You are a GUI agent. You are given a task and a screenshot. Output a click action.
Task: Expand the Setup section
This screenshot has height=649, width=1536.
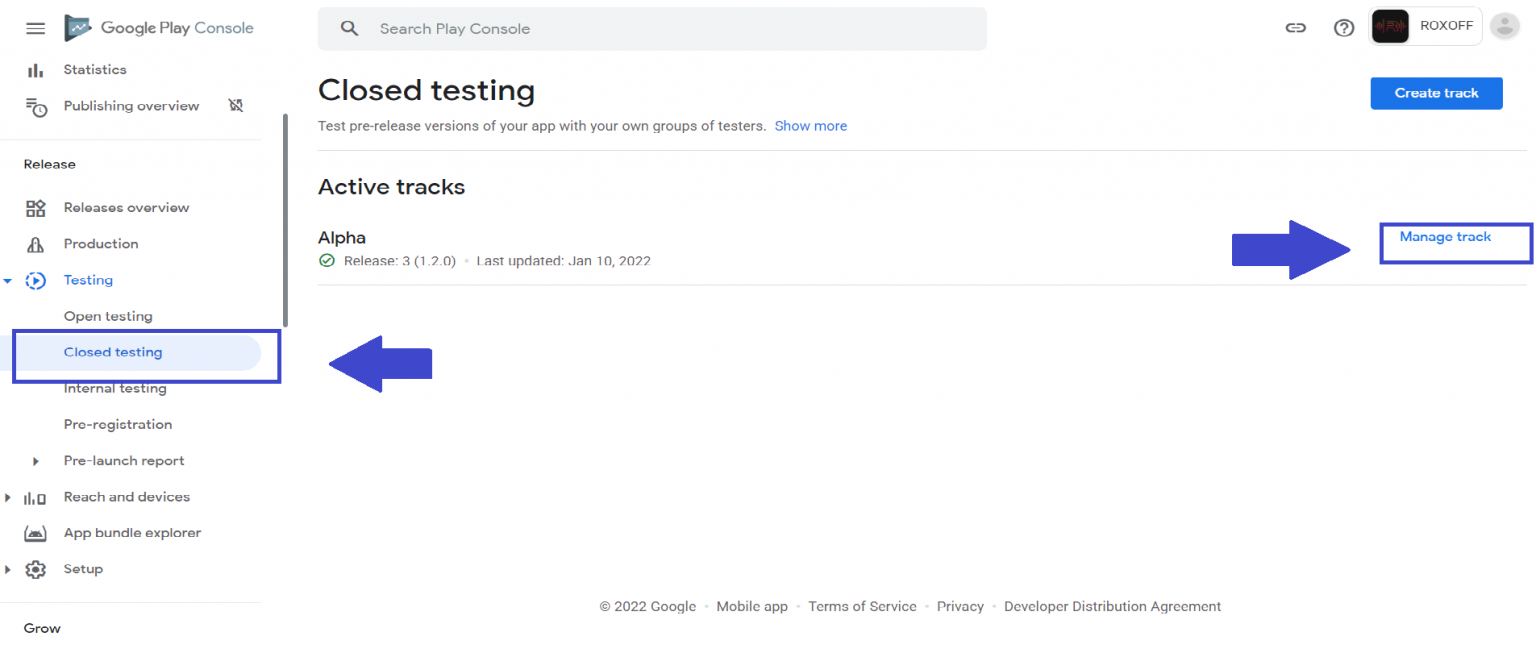tap(8, 568)
